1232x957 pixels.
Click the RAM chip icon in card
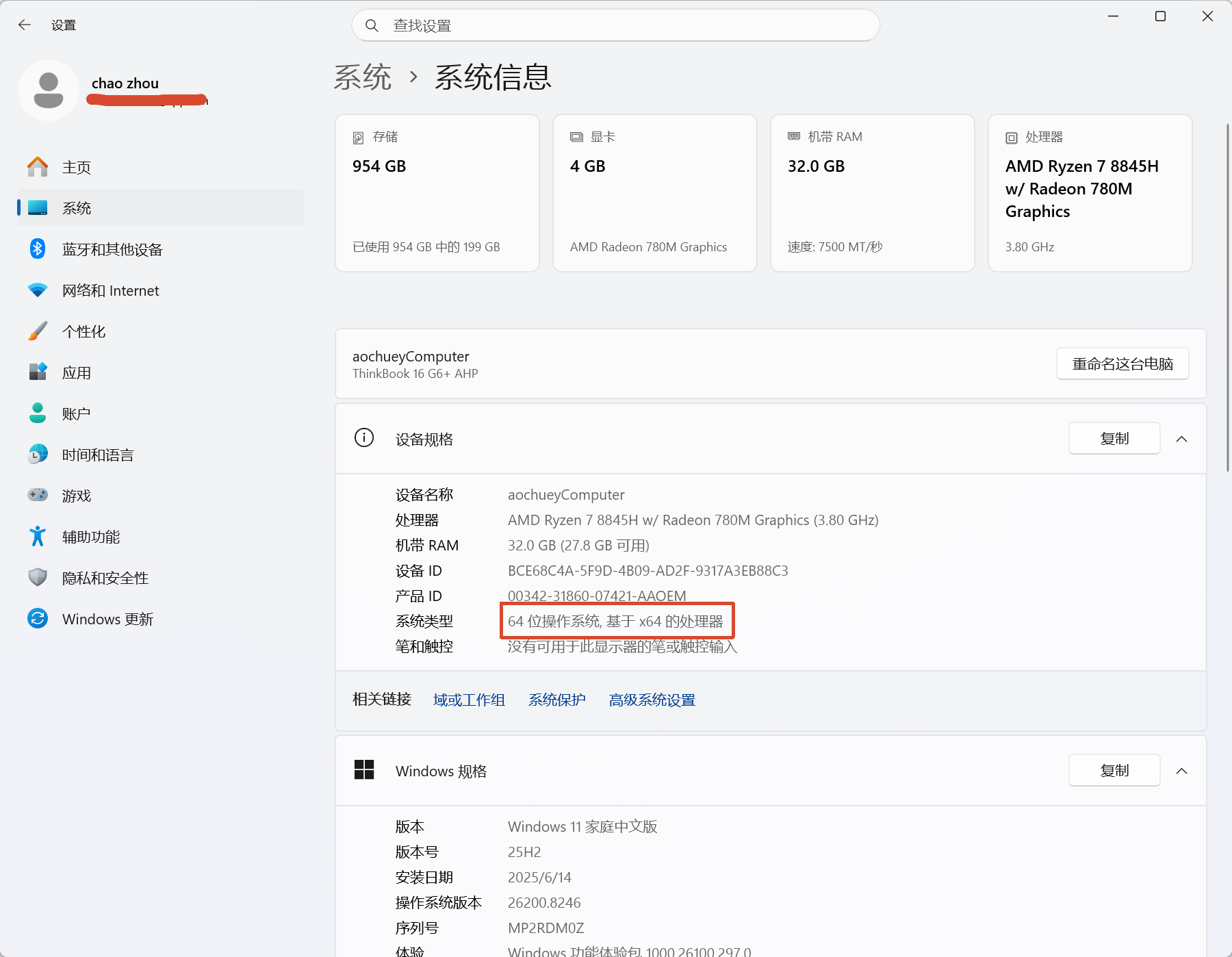click(794, 136)
